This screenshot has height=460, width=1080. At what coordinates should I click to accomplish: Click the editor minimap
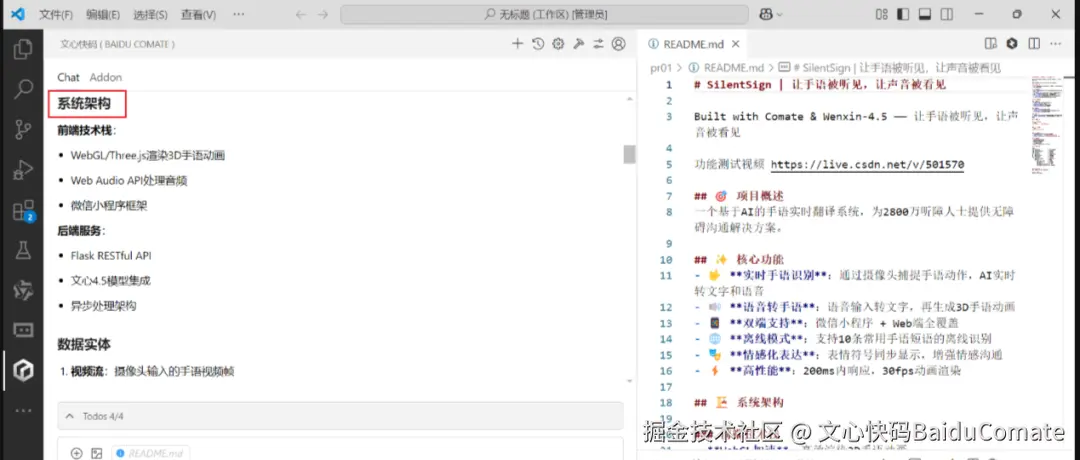point(1046,124)
